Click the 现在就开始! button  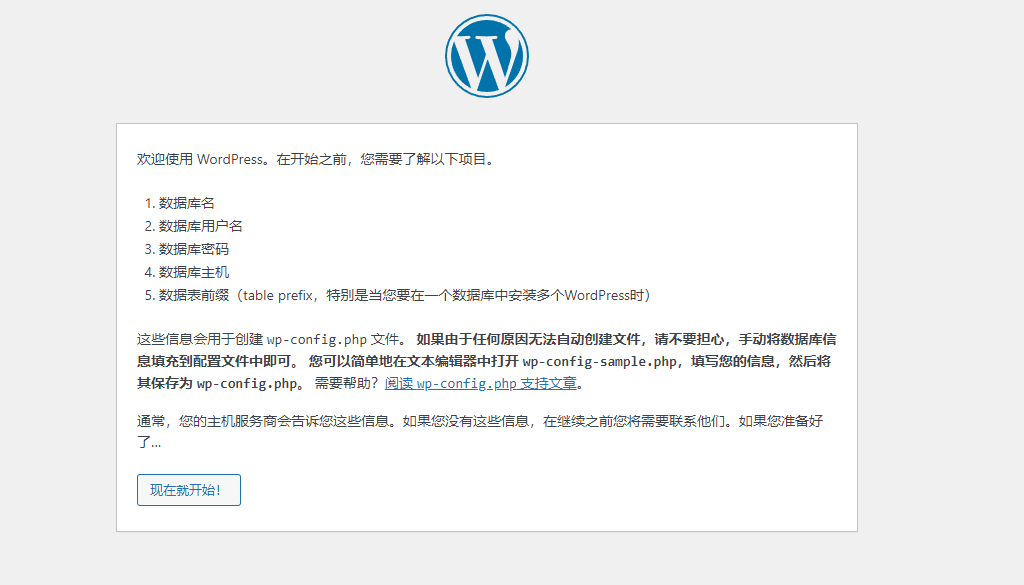coord(188,489)
